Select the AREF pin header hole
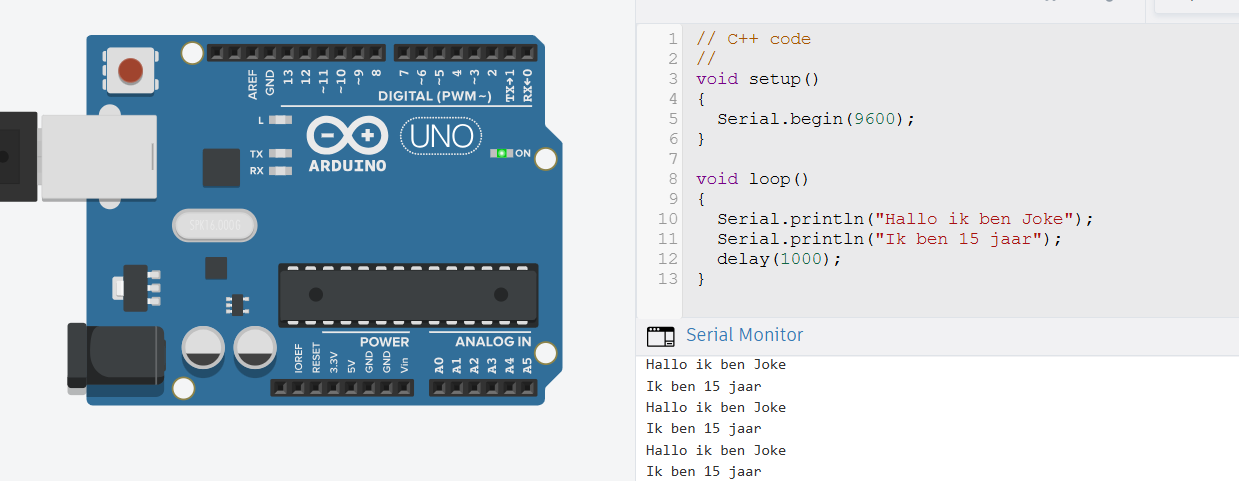The width and height of the screenshot is (1239, 481). pyautogui.click(x=251, y=51)
